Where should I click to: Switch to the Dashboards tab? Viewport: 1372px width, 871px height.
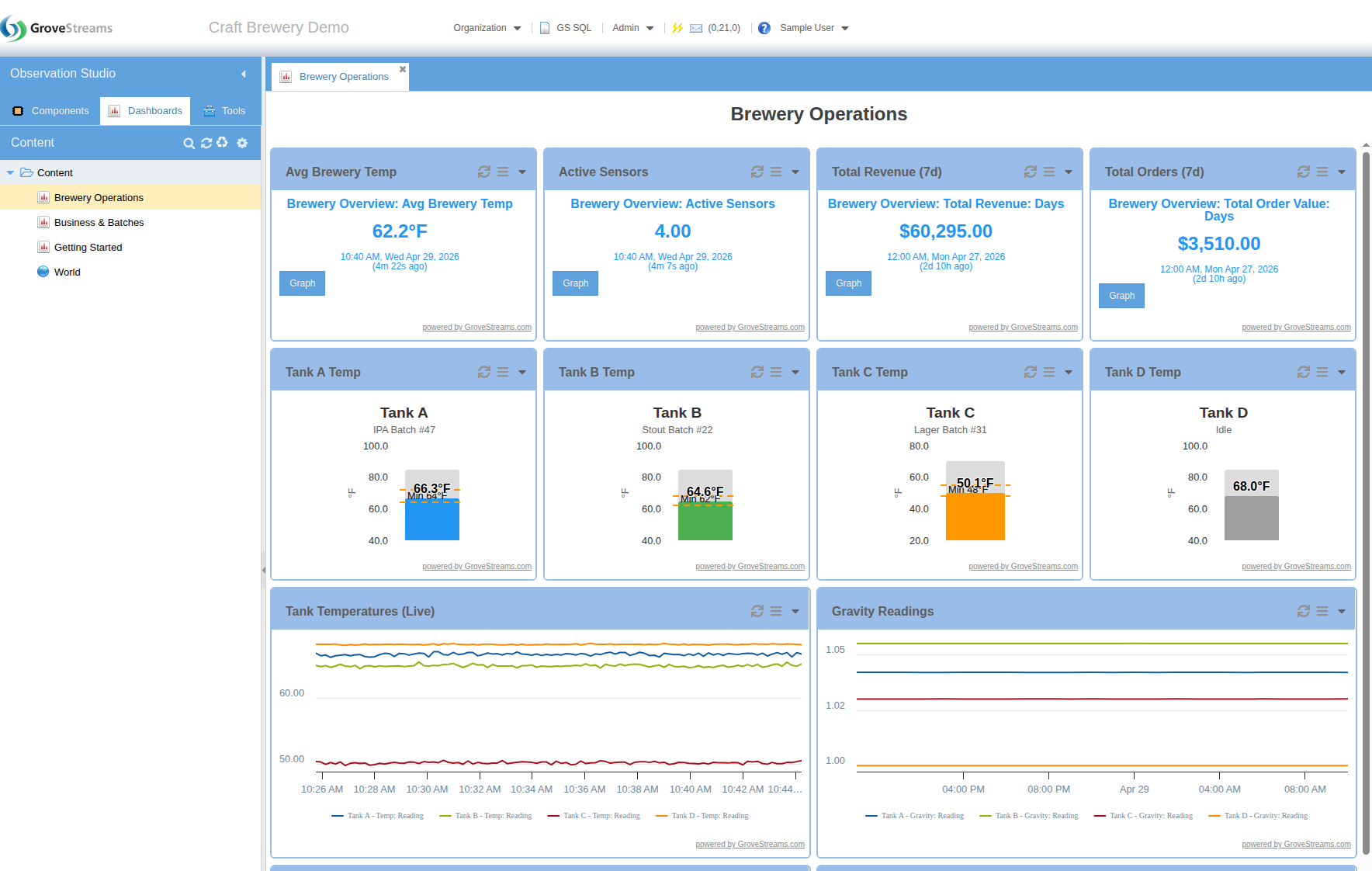coord(145,111)
